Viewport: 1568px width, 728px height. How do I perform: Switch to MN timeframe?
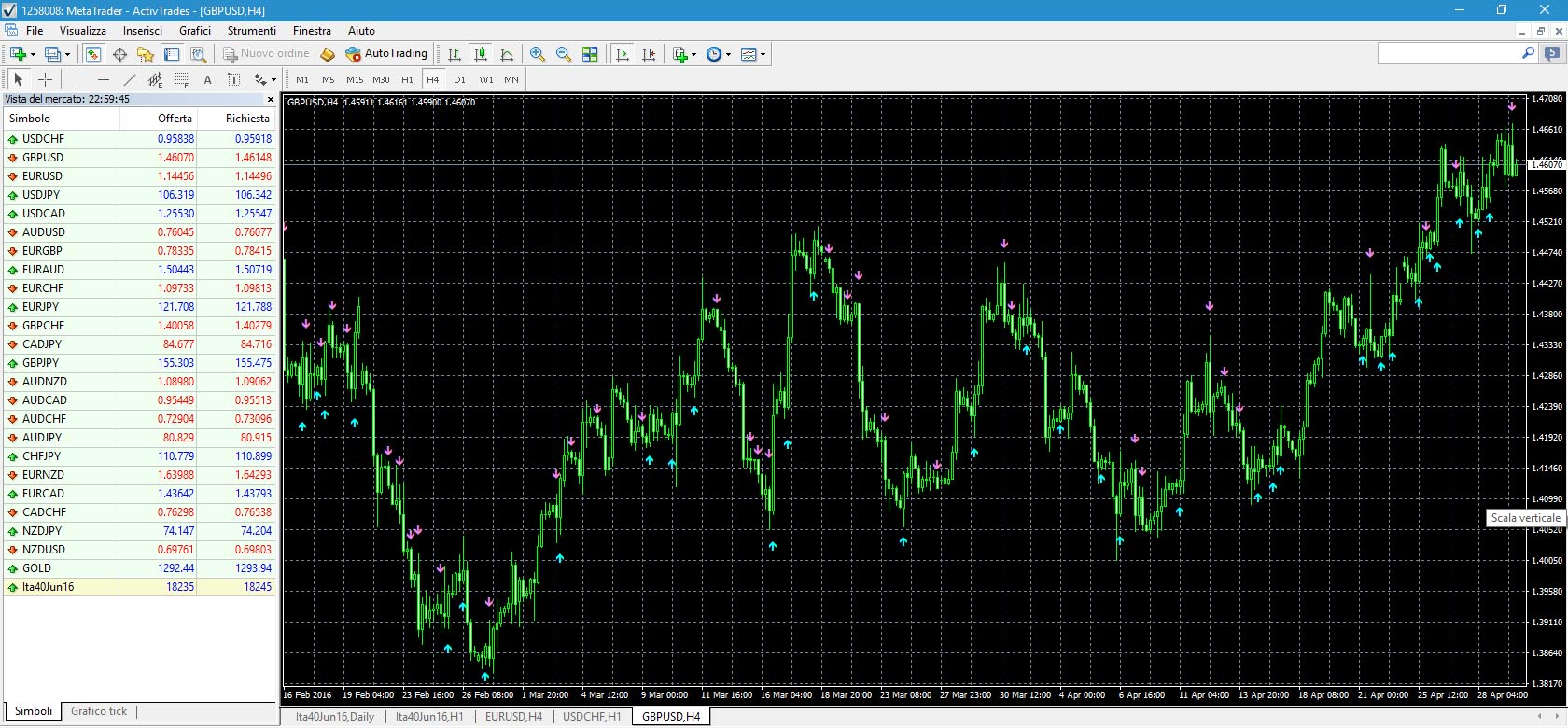tap(511, 79)
